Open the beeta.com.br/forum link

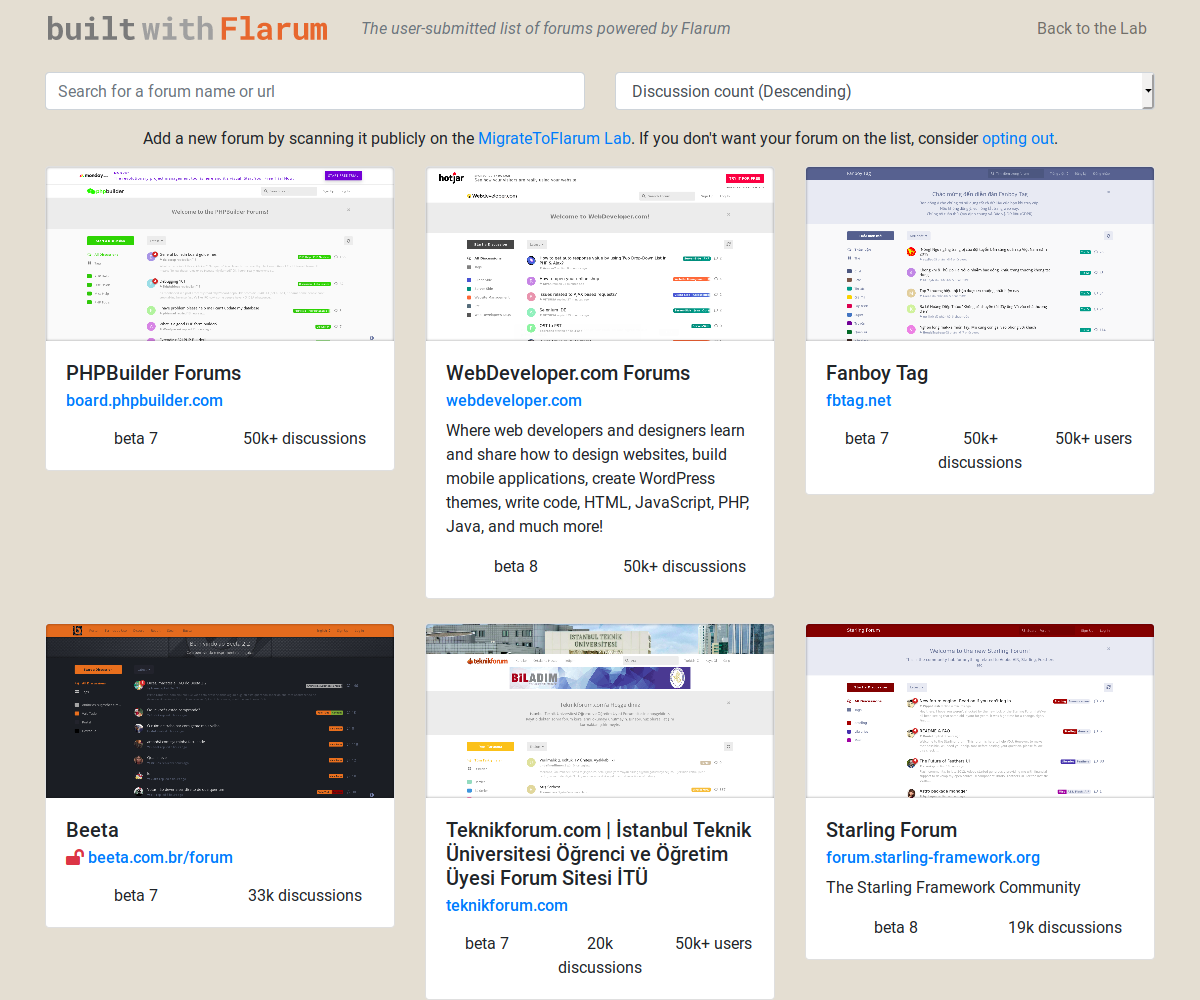click(161, 857)
